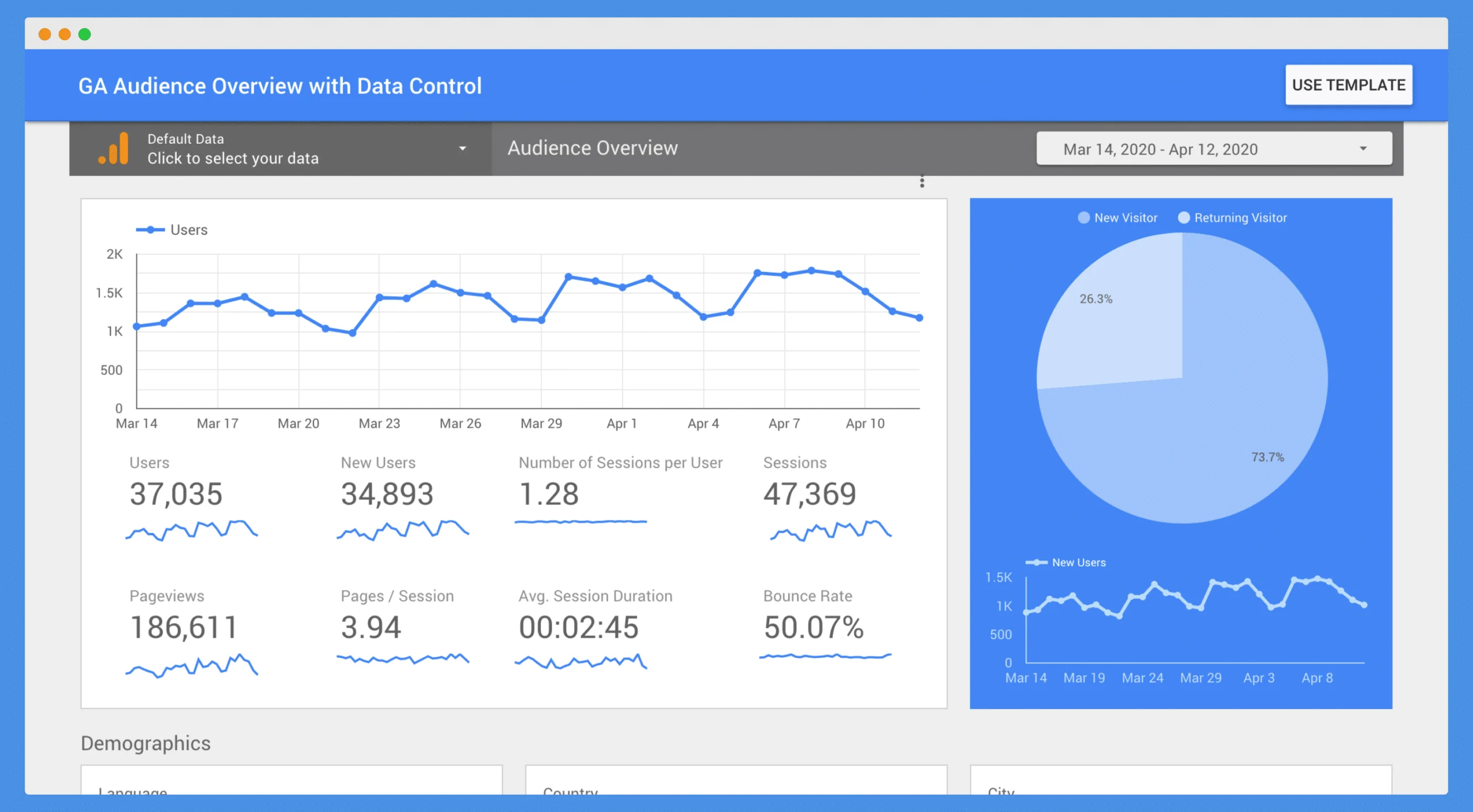
Task: Click the green window maximize dot
Action: pyautogui.click(x=85, y=35)
